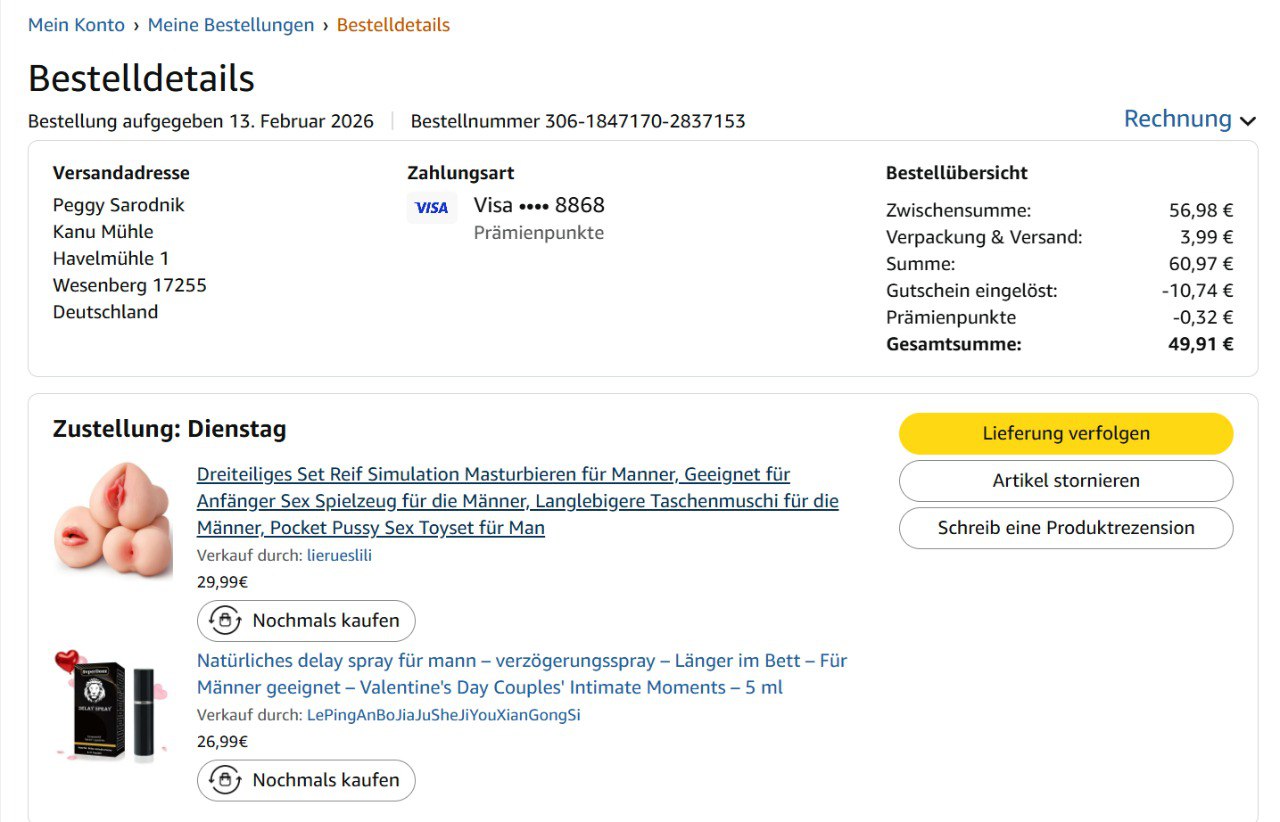Click the Visa card logo icon
This screenshot has width=1280, height=822.
point(432,208)
